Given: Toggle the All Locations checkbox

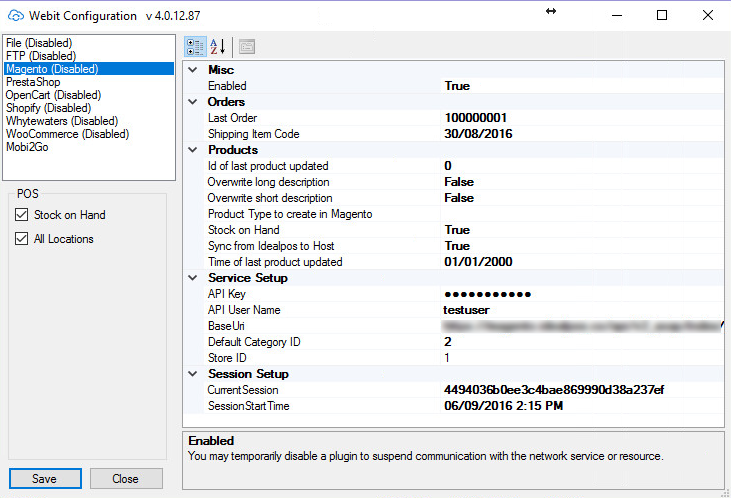Looking at the screenshot, I should click(21, 239).
